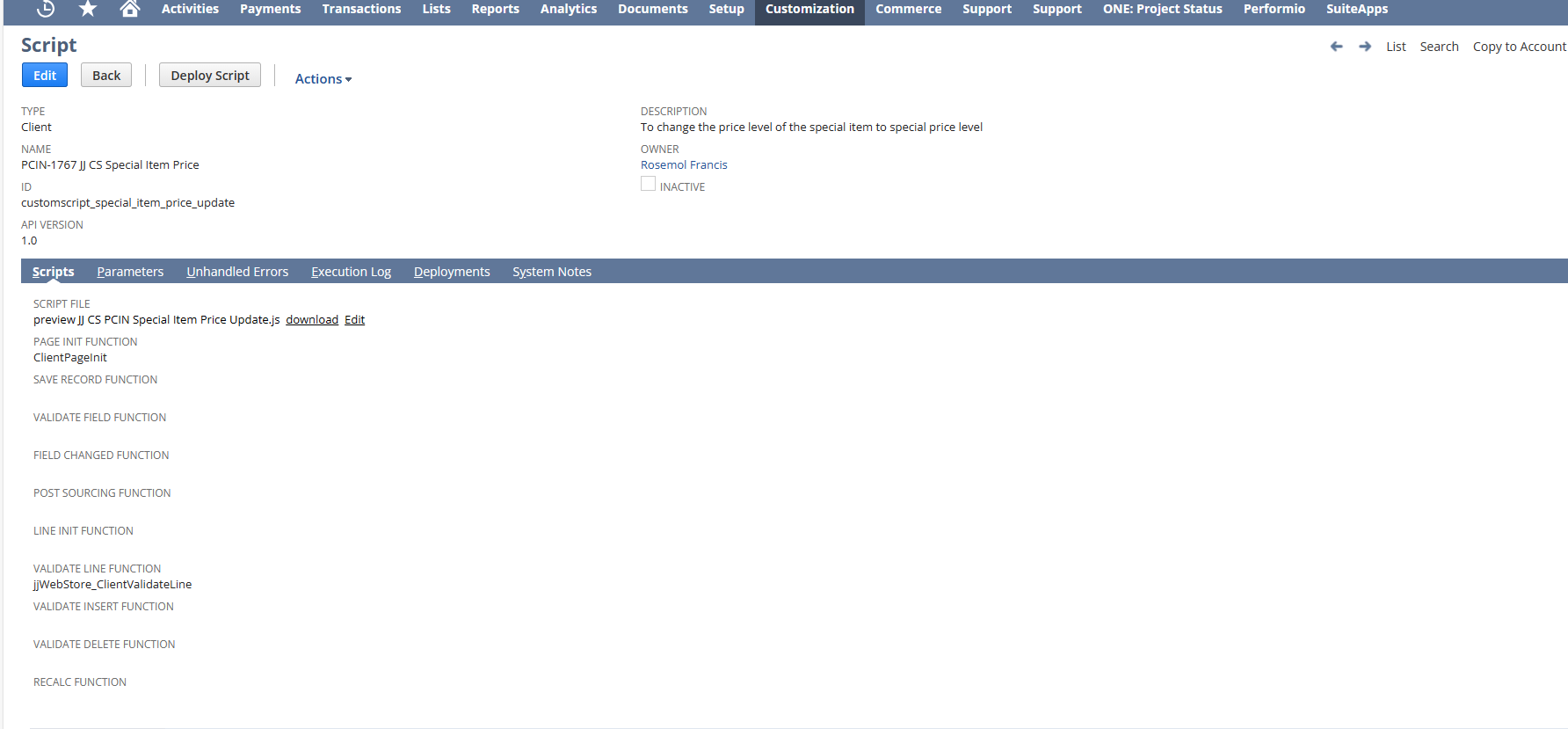Toggle the Inactive checkbox
The width and height of the screenshot is (1568, 729).
[648, 184]
